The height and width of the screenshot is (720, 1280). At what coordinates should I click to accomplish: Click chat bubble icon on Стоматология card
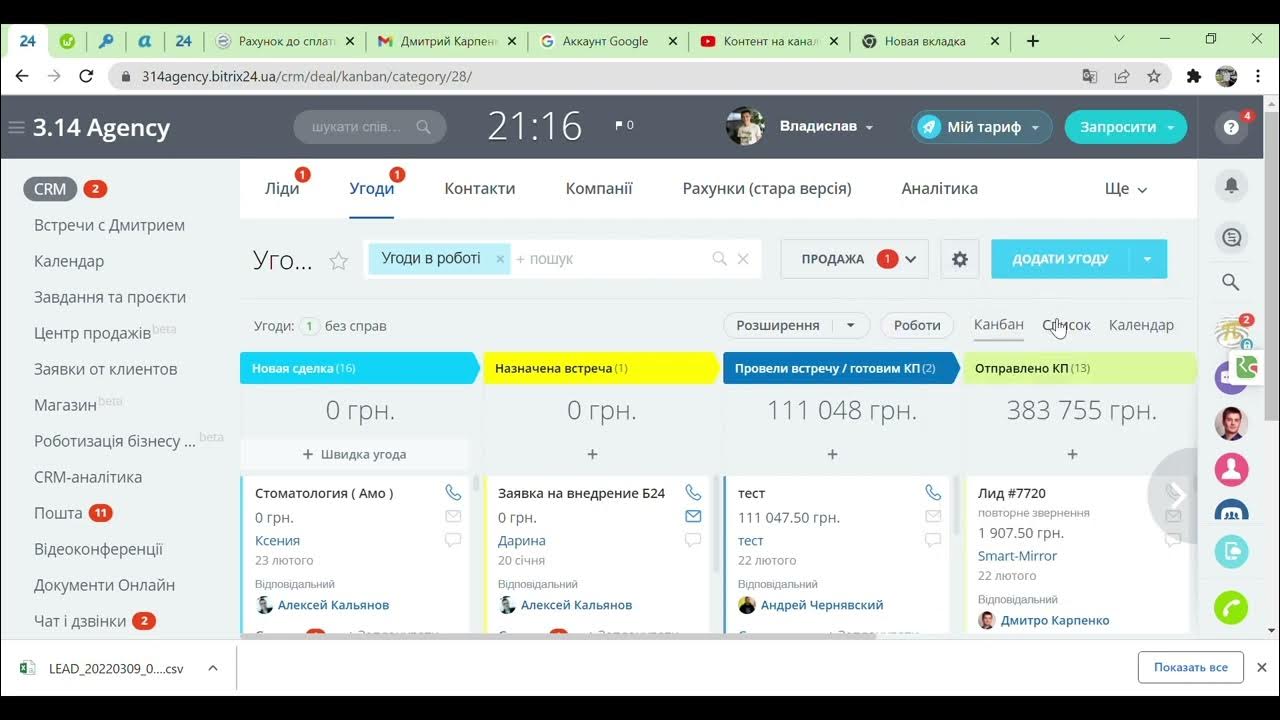453,540
